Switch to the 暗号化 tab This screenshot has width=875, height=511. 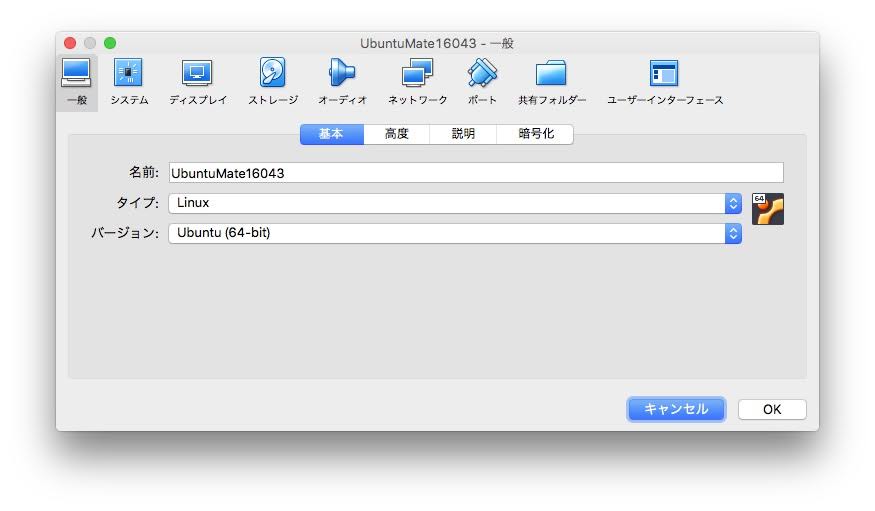coord(535,134)
